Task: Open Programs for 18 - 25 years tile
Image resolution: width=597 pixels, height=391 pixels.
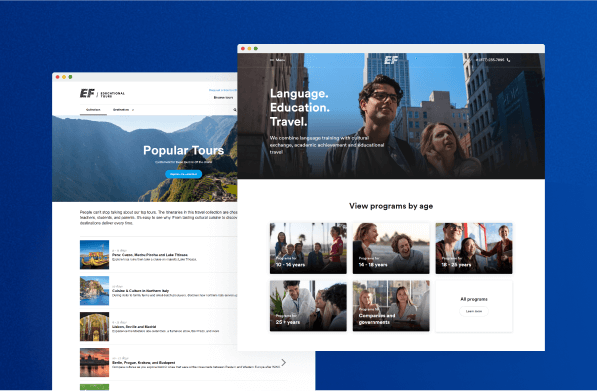Action: [474, 248]
